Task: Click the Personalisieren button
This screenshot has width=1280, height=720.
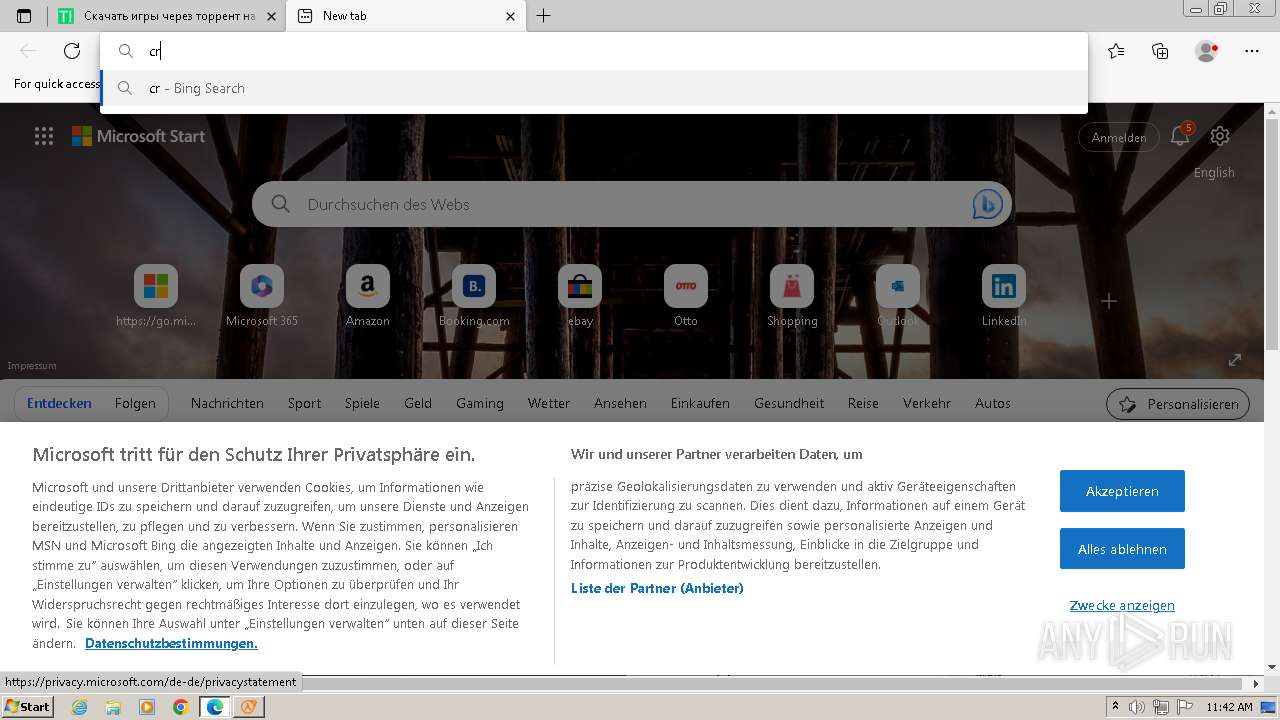Action: [1178, 404]
